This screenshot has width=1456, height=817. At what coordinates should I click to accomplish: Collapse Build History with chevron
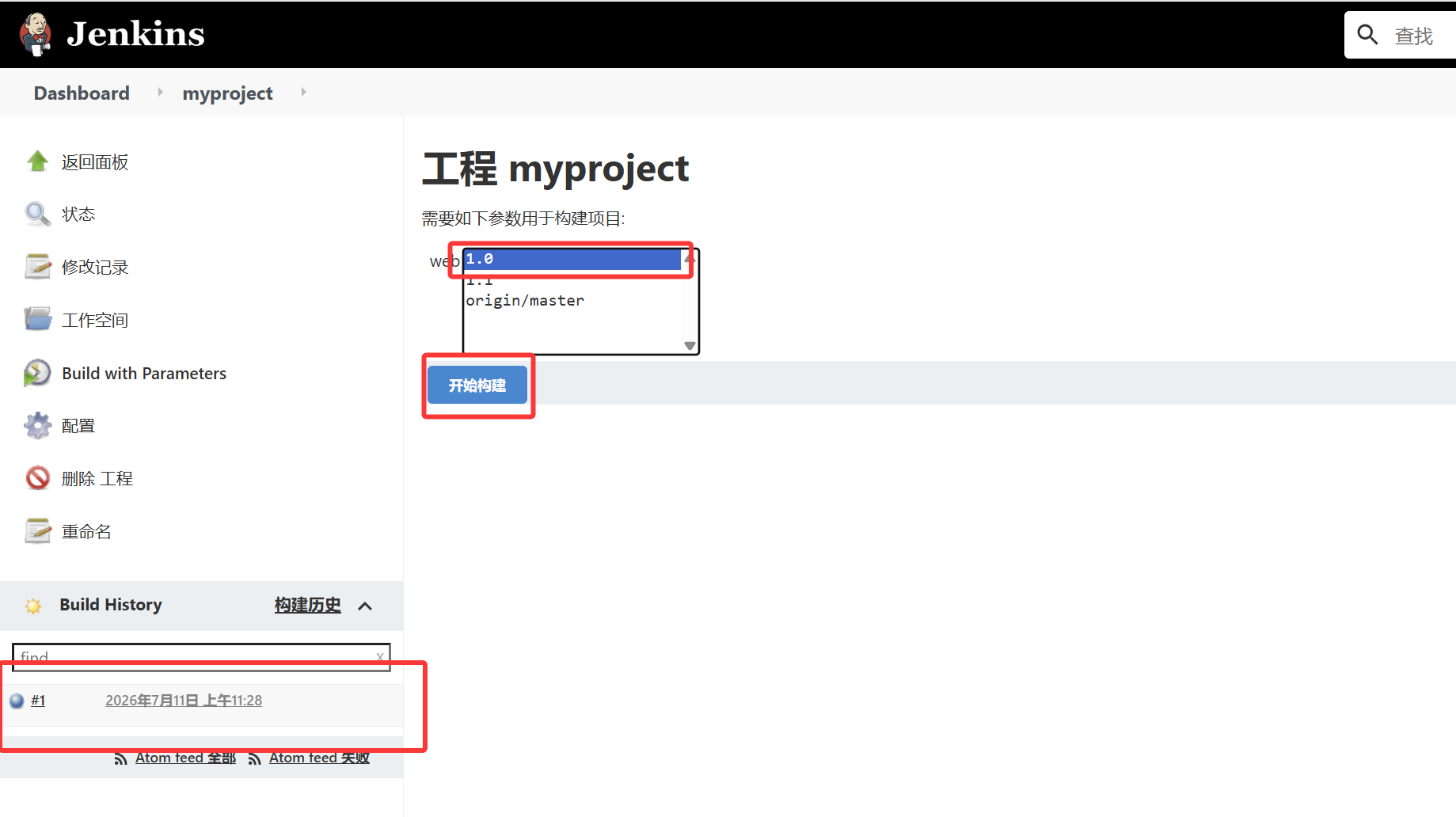tap(365, 606)
